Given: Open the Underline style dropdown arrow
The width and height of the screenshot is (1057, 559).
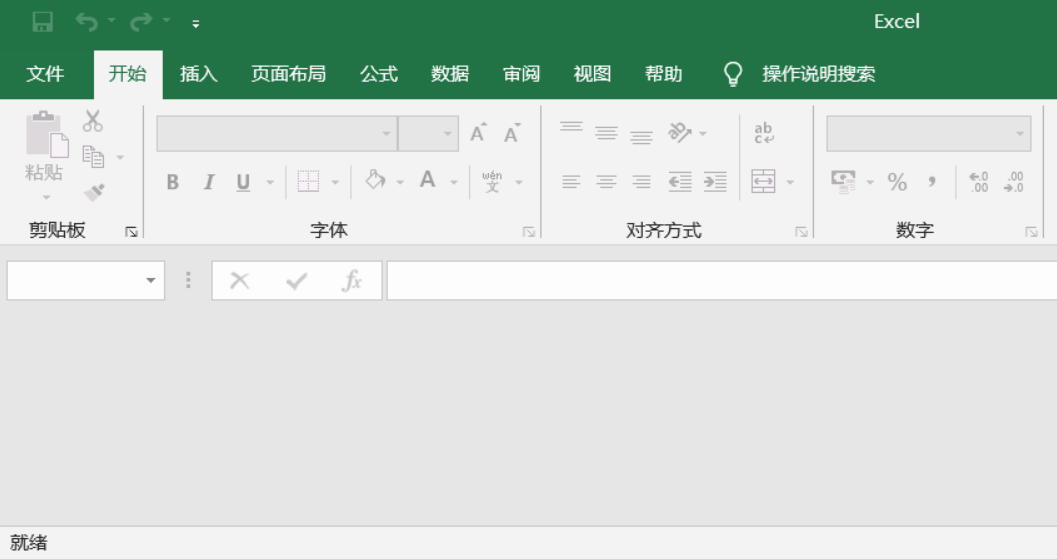Looking at the screenshot, I should [270, 182].
